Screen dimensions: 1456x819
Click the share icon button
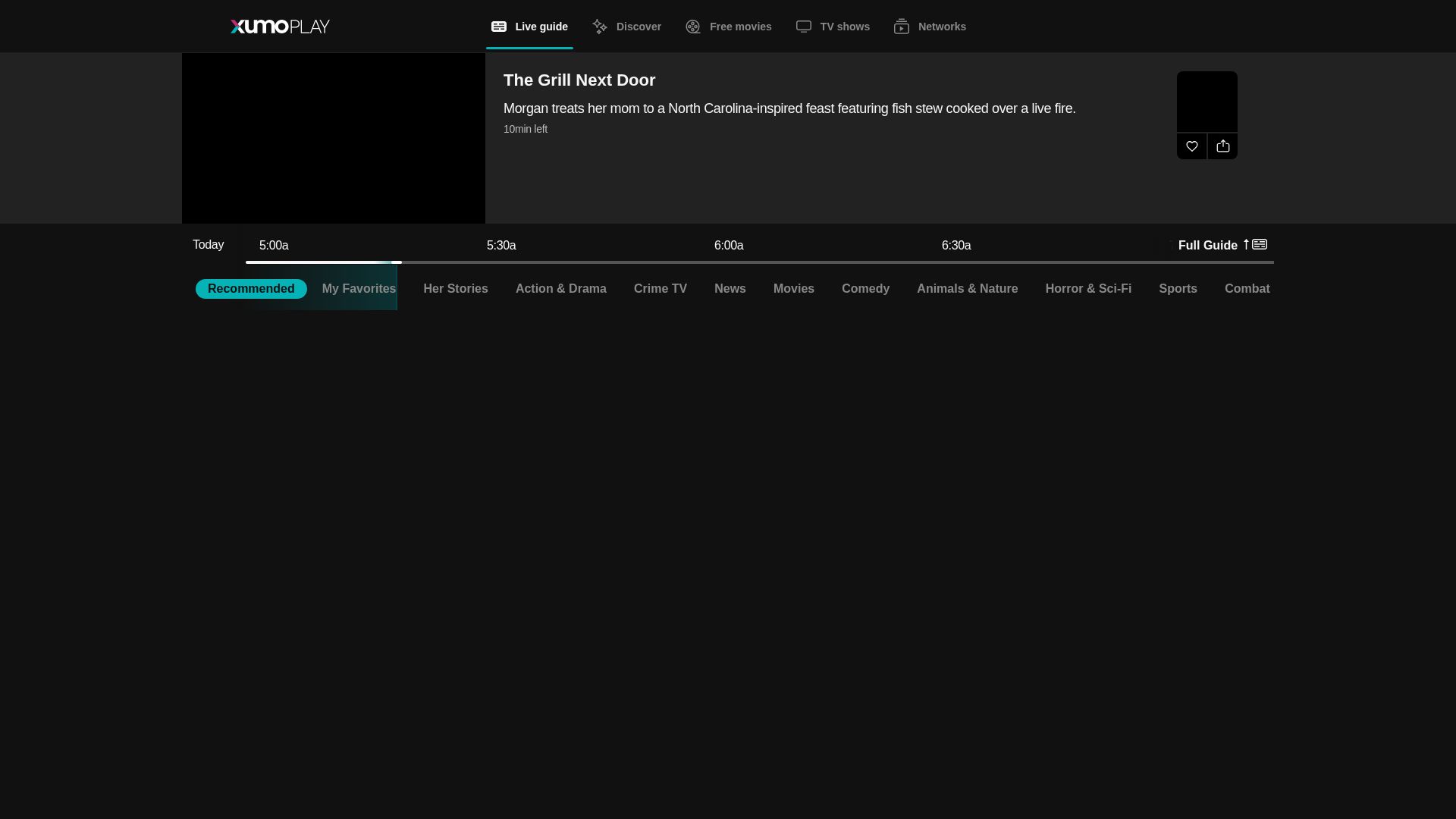(x=1222, y=146)
